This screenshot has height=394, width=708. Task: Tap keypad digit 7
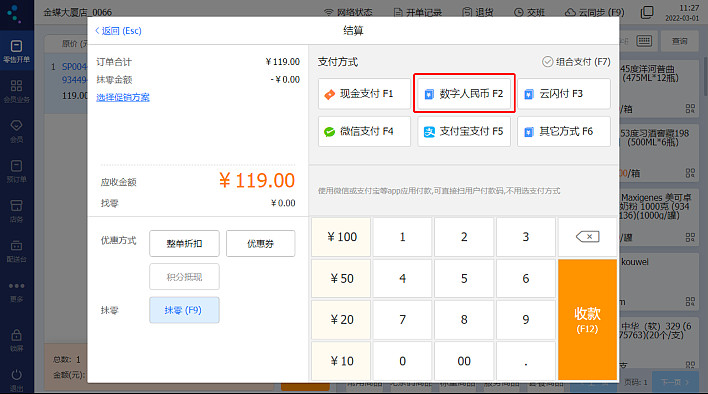click(x=402, y=320)
